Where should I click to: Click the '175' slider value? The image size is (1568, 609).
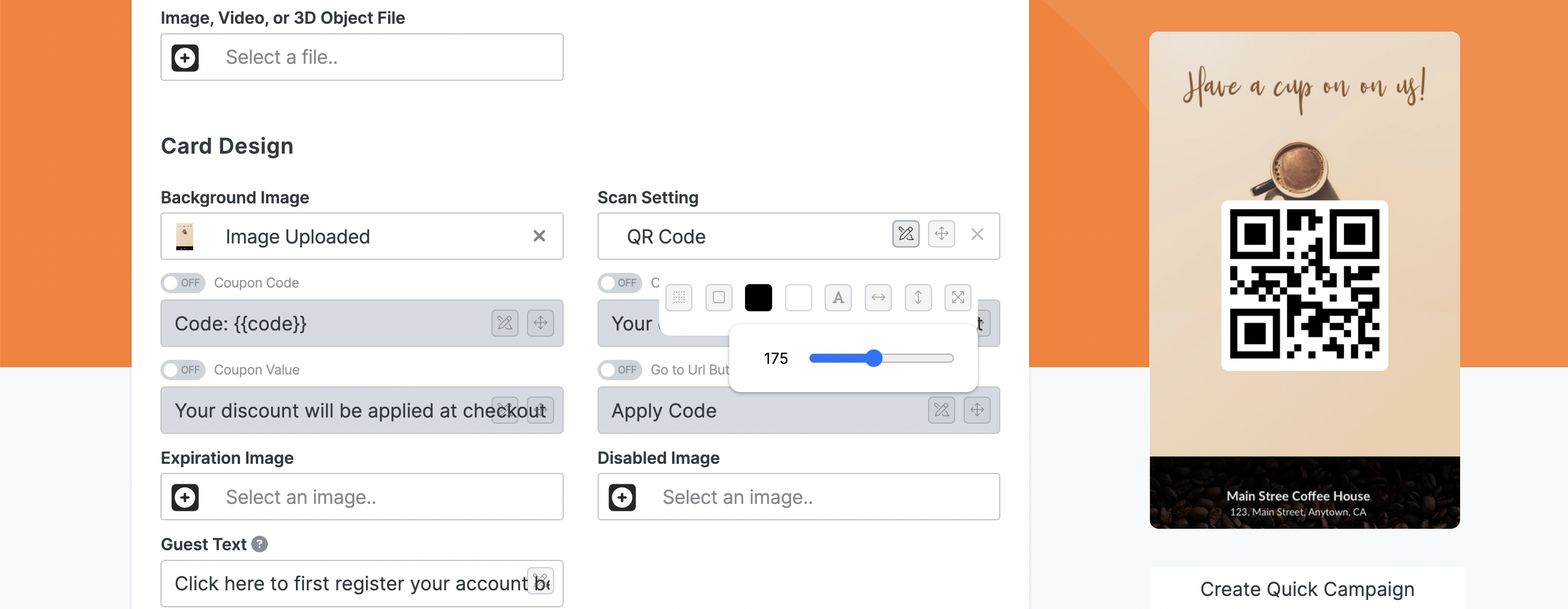pos(776,358)
